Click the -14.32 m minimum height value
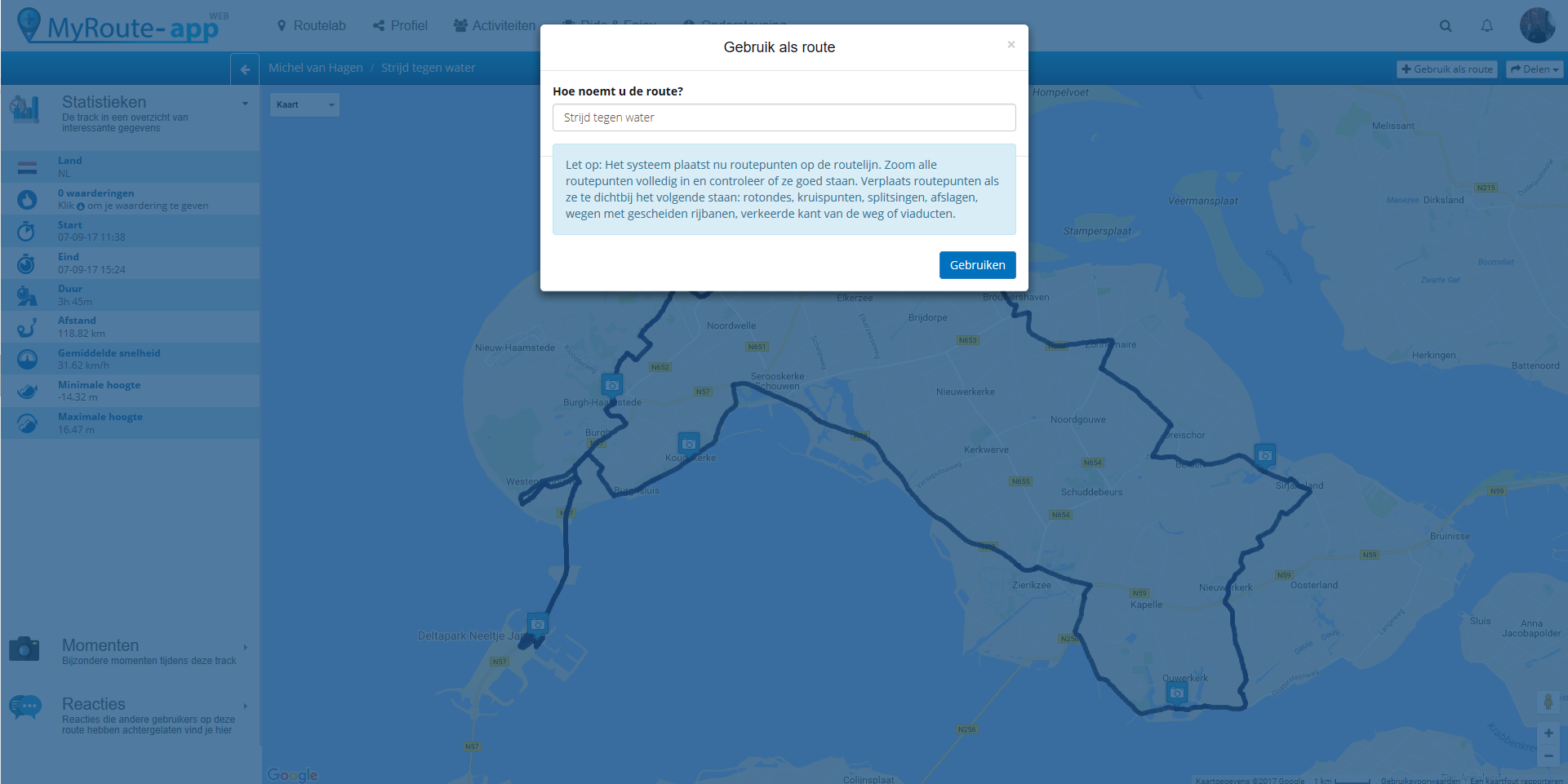Viewport: 1568px width, 784px height. point(78,397)
